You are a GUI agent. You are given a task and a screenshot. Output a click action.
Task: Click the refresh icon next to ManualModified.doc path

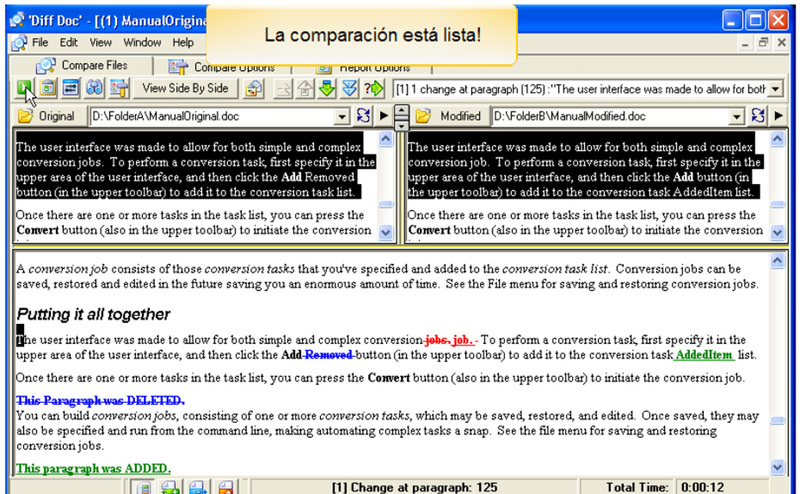[758, 116]
